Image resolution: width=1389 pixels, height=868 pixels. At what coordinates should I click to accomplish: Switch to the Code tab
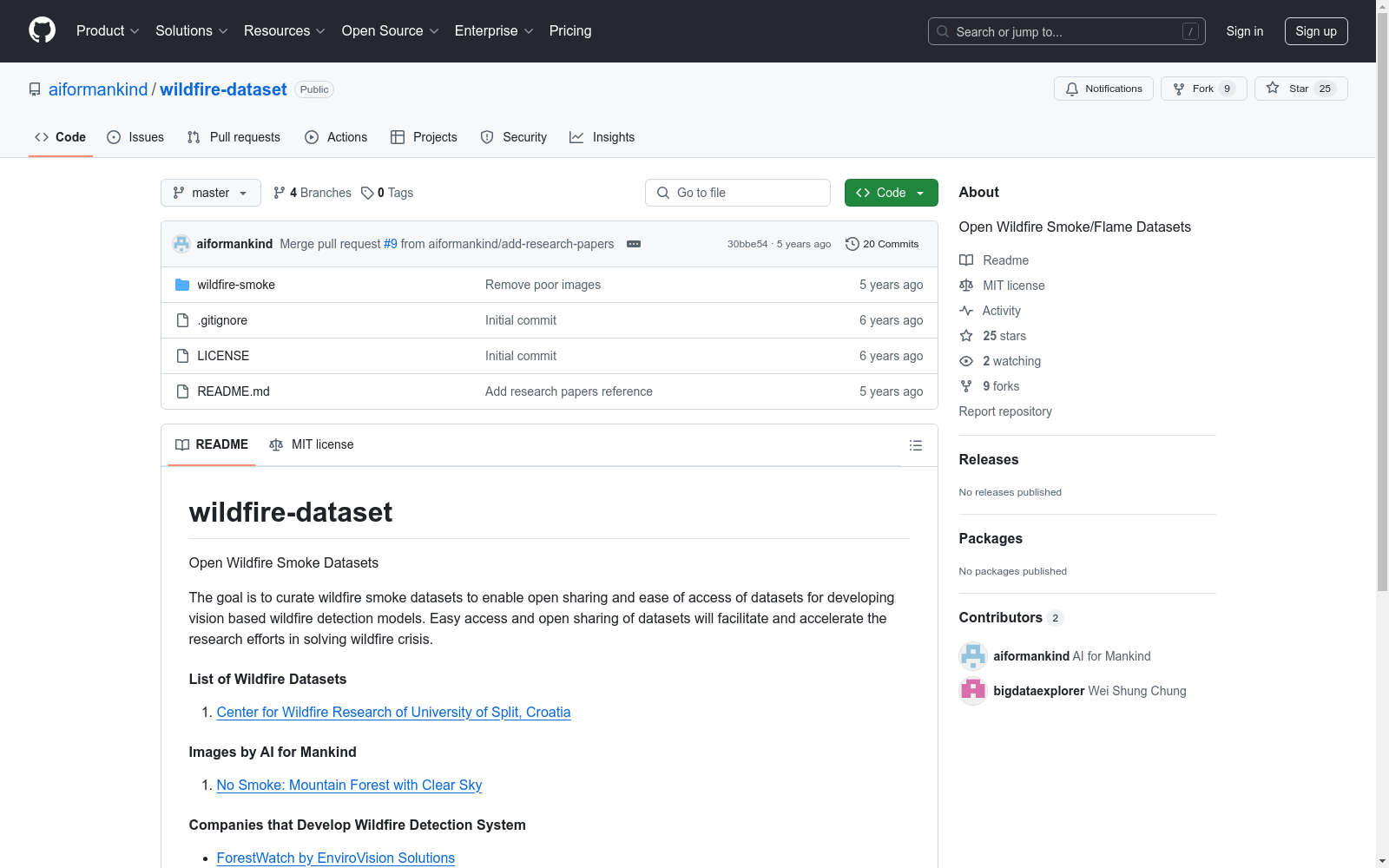click(x=61, y=137)
